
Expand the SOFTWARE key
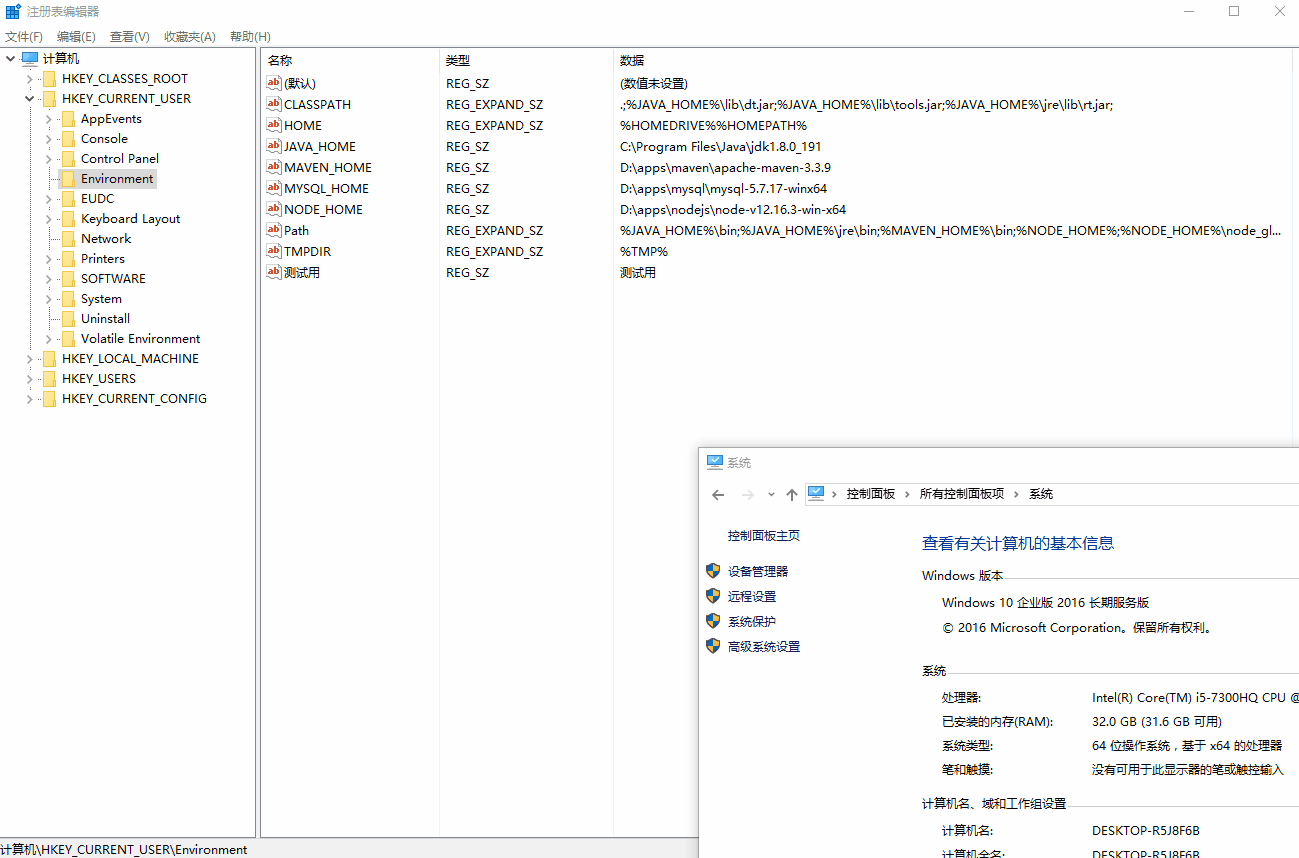pos(49,279)
